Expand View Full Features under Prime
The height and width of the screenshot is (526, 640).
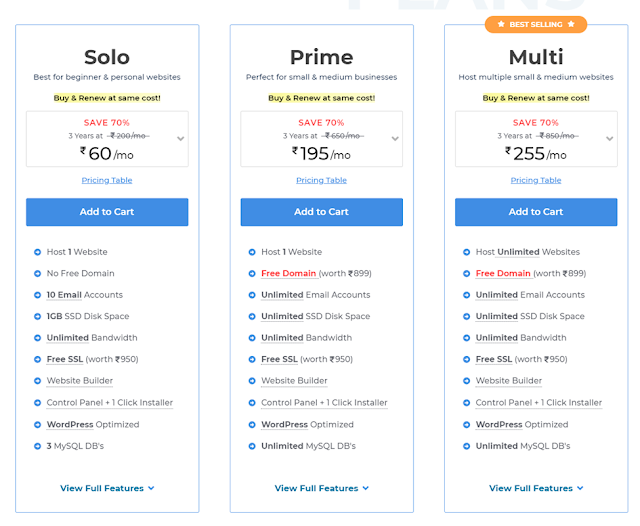(x=322, y=488)
